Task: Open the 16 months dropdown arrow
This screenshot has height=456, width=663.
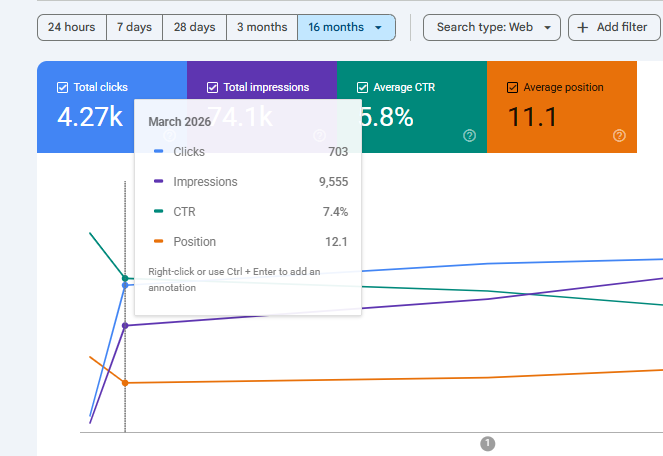Action: point(378,27)
